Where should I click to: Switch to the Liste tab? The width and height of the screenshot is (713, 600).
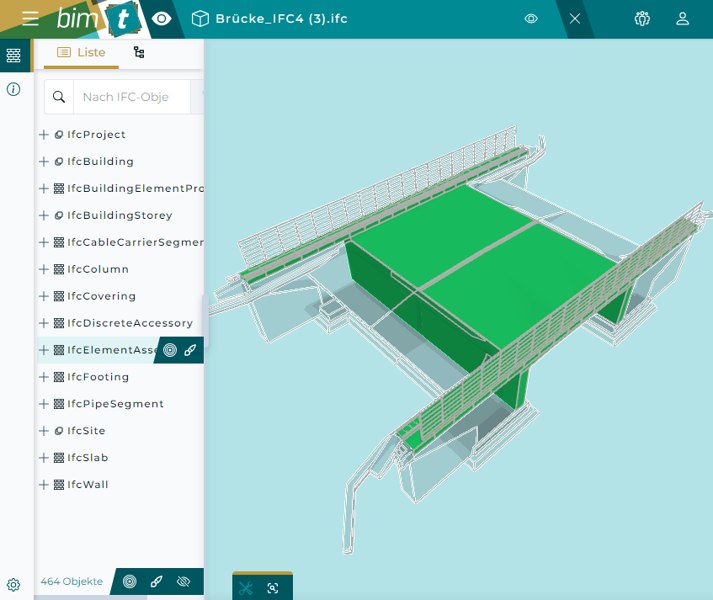click(81, 53)
